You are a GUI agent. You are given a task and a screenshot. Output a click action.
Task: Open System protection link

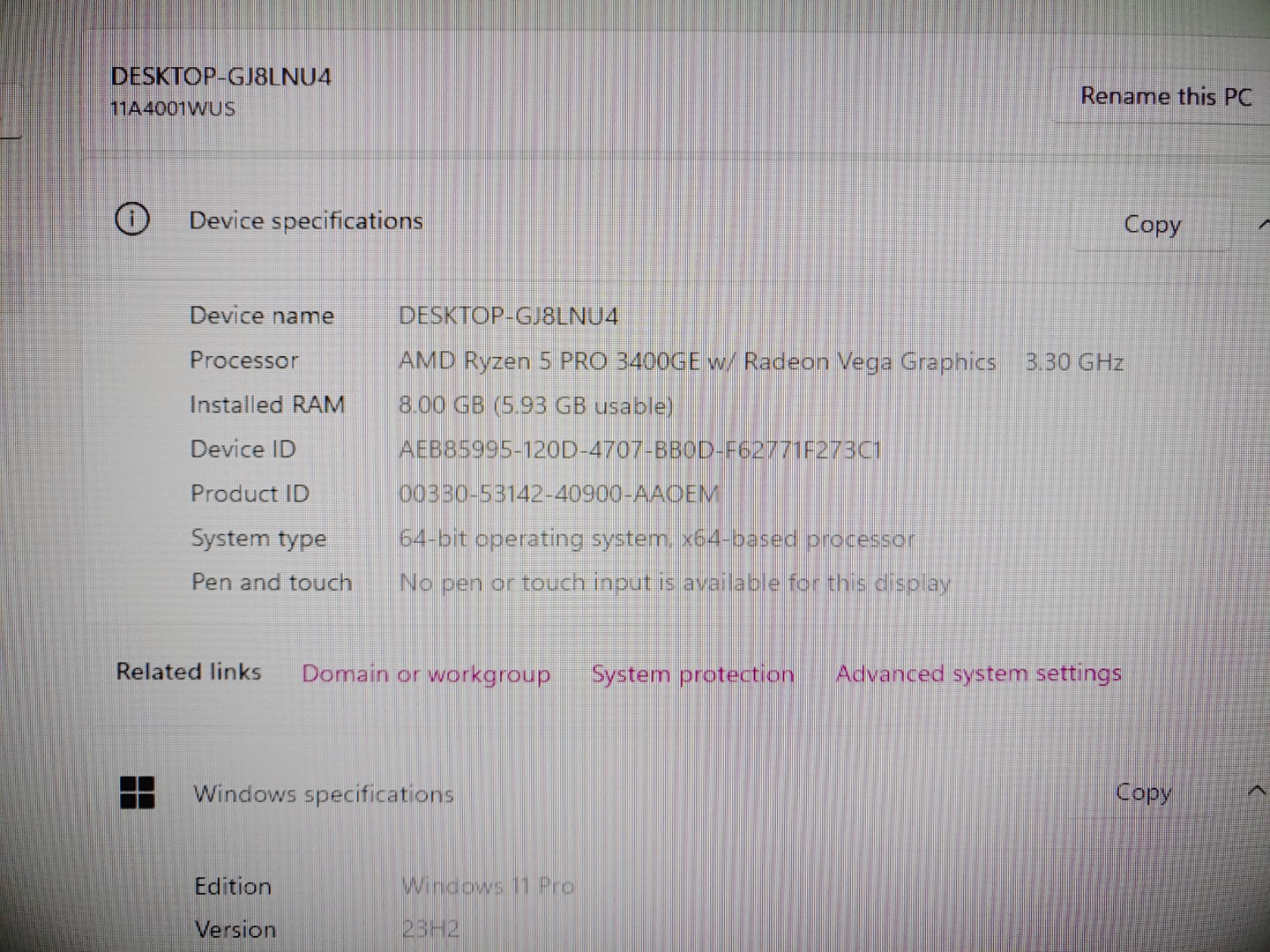click(692, 673)
